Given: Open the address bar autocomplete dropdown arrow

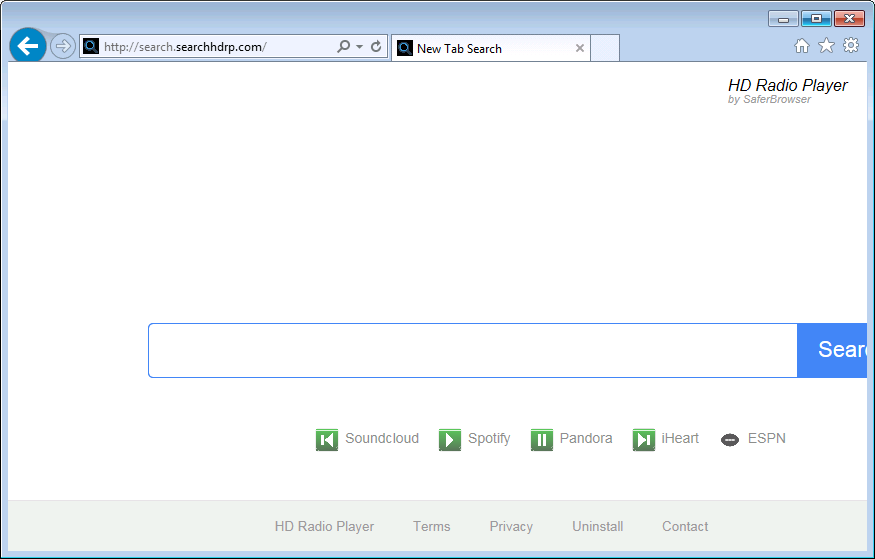Looking at the screenshot, I should click(x=359, y=46).
